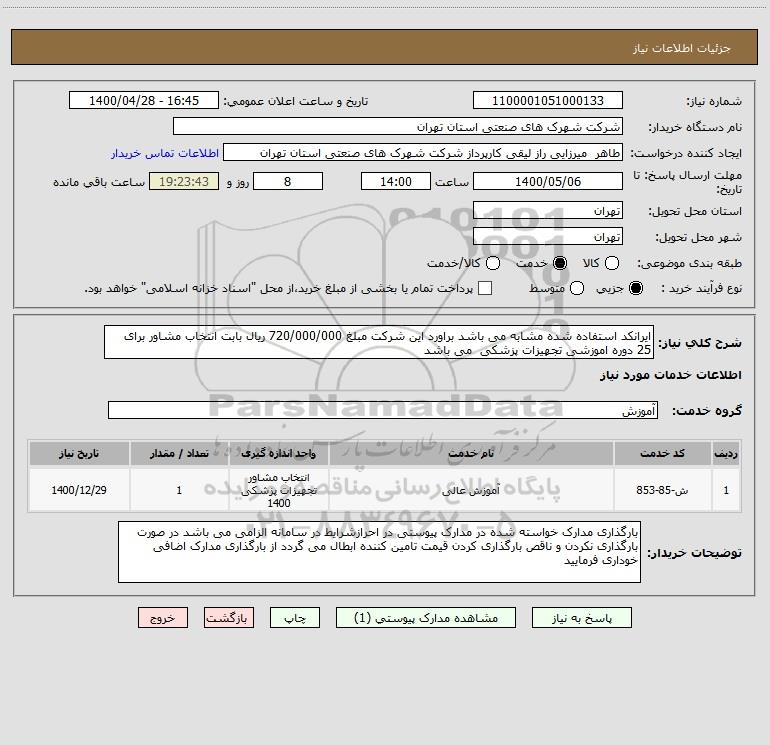Click the تاریخ نیاز column header

pyautogui.click(x=79, y=453)
